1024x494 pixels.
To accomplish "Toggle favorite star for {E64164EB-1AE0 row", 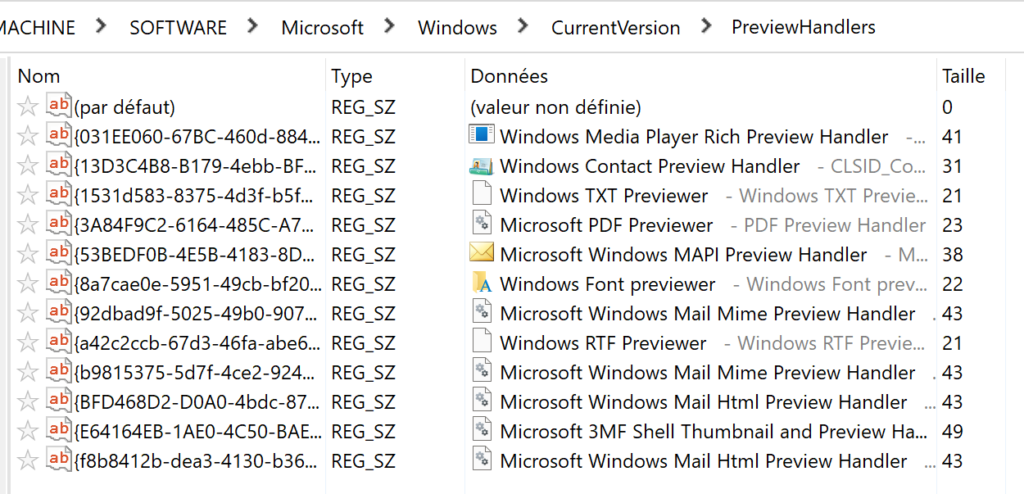I will coord(27,431).
